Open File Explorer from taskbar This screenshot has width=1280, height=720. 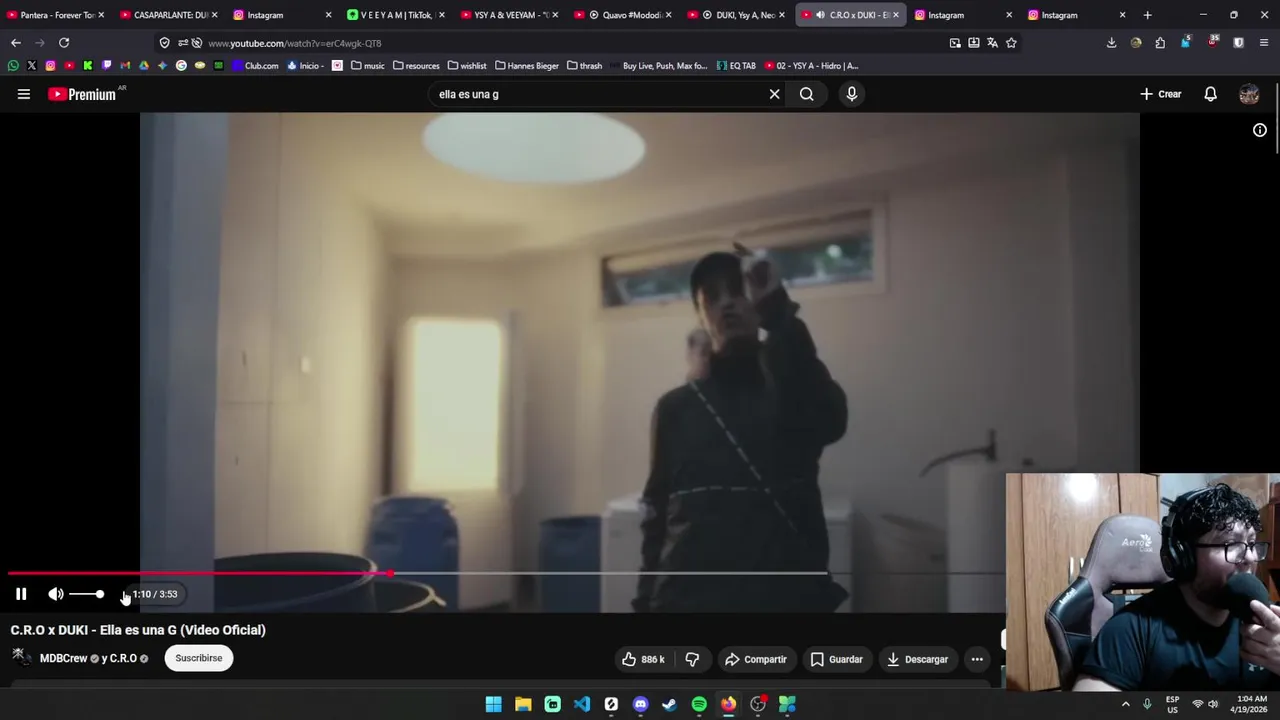(523, 705)
